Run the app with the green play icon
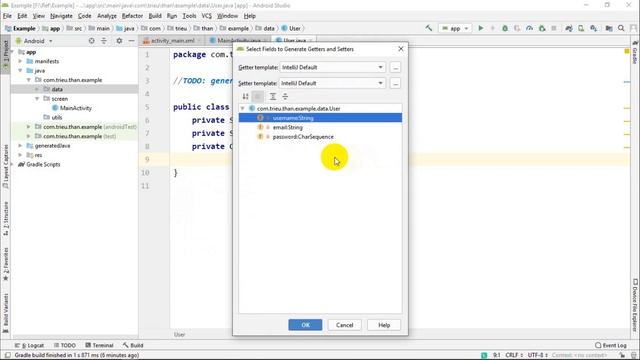 coord(481,28)
